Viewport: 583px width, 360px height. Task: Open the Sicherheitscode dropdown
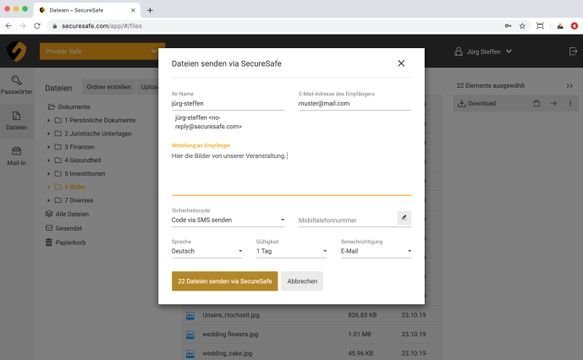tap(228, 220)
